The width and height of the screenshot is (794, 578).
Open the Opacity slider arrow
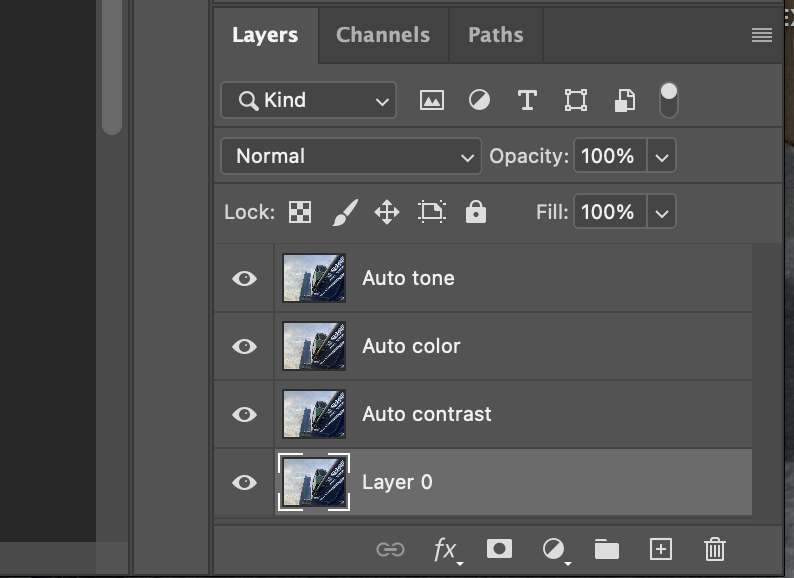tap(661, 156)
